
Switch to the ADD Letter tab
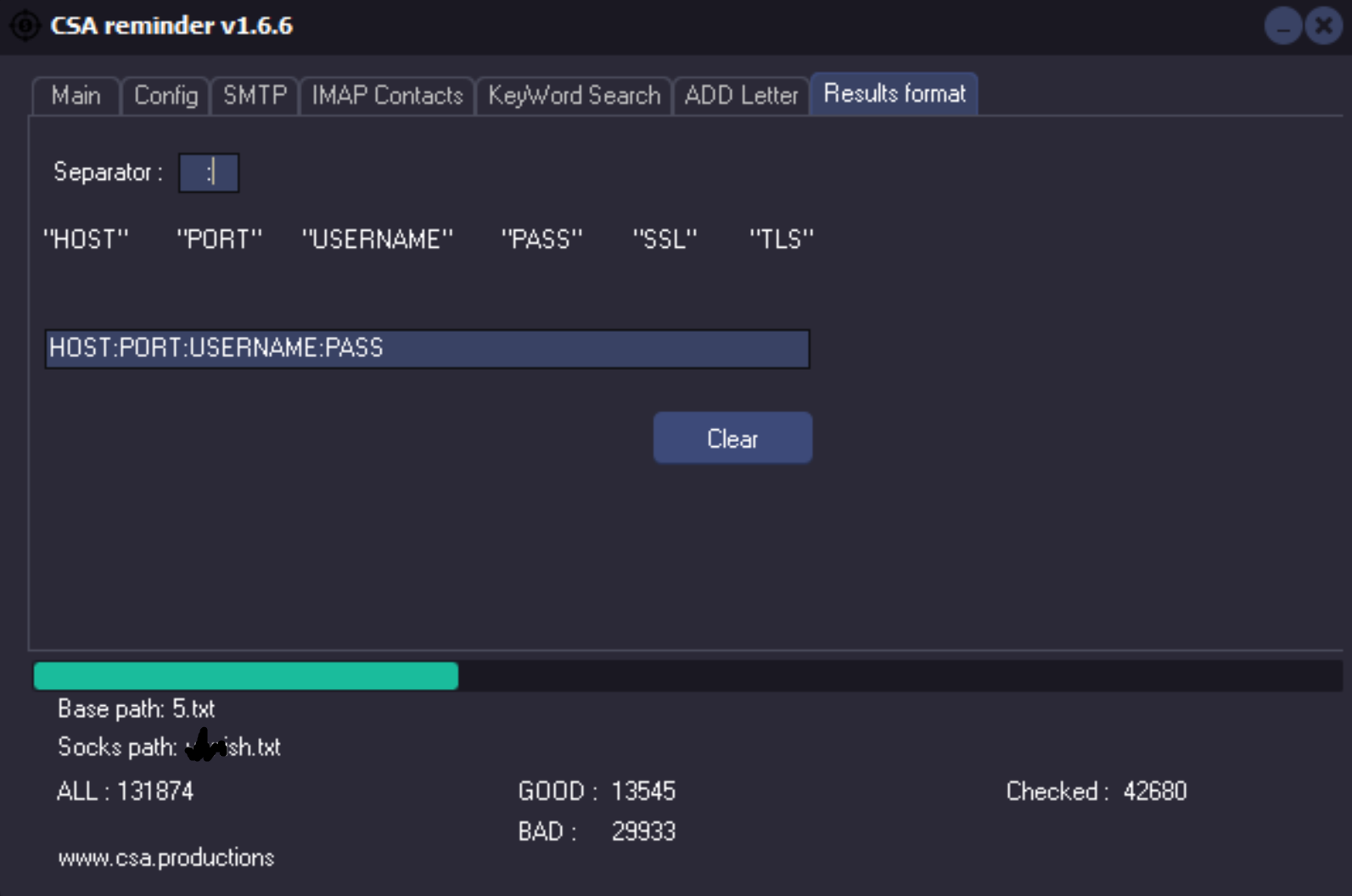point(741,96)
